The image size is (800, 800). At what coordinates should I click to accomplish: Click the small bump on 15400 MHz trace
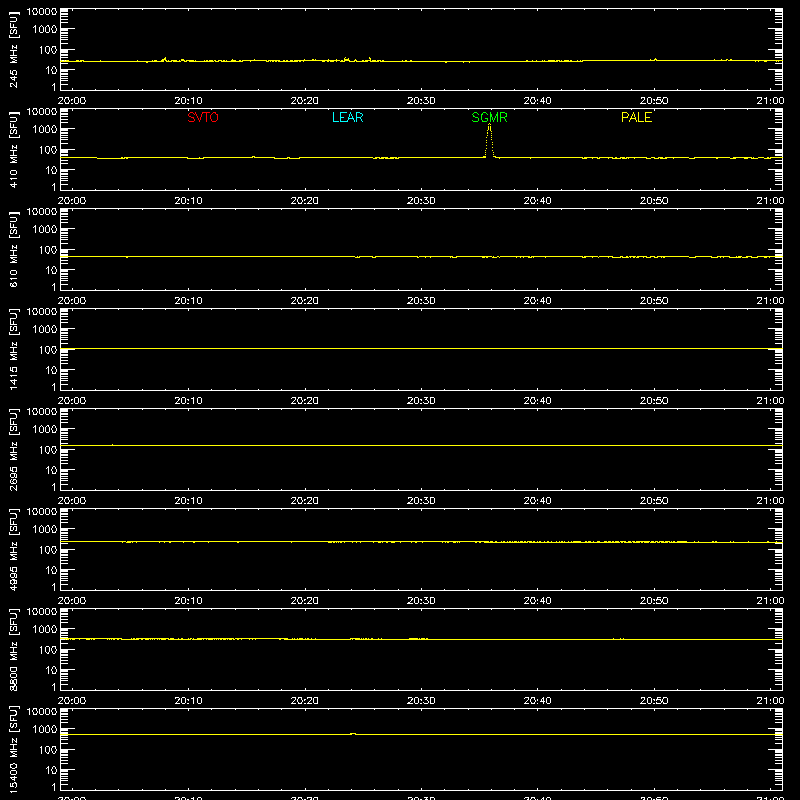tap(353, 734)
